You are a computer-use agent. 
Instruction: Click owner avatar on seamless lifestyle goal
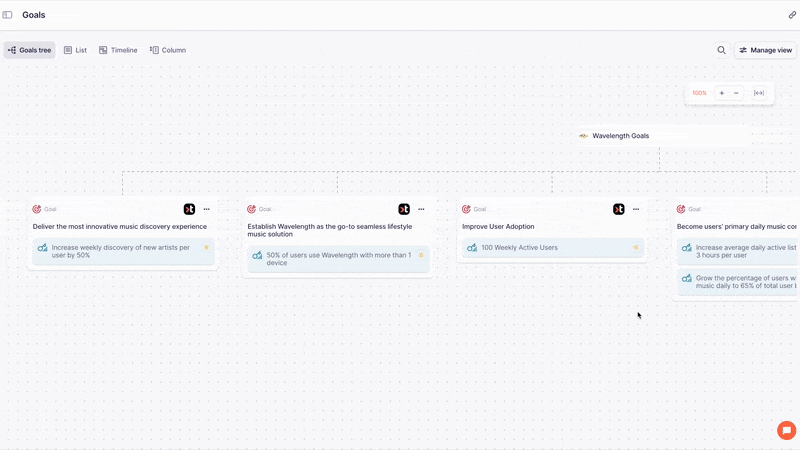click(404, 209)
